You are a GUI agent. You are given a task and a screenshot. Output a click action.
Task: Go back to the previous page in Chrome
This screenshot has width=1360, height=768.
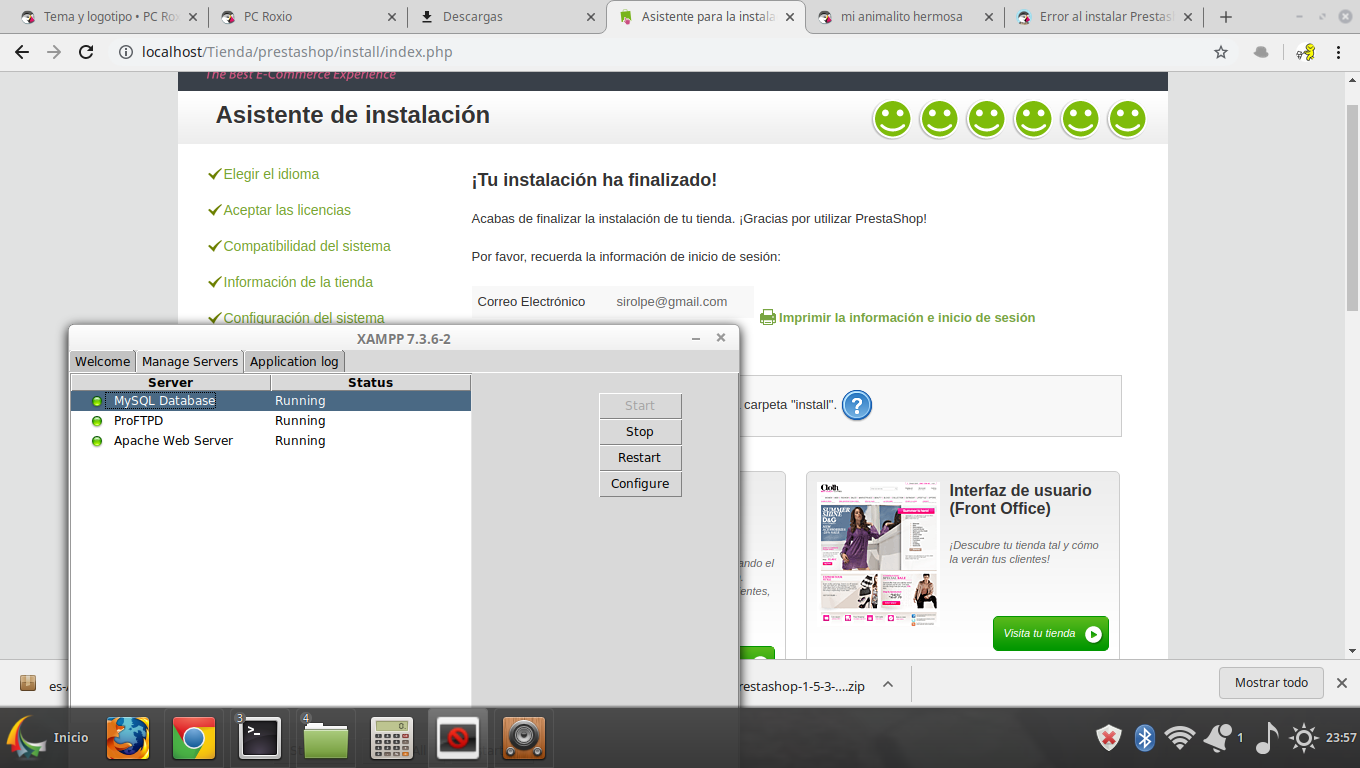pos(22,52)
